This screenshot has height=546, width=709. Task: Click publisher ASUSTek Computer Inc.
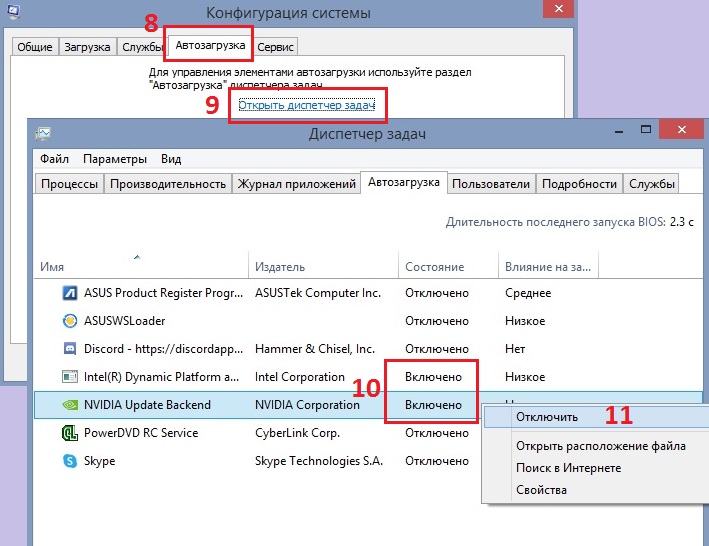click(x=318, y=293)
